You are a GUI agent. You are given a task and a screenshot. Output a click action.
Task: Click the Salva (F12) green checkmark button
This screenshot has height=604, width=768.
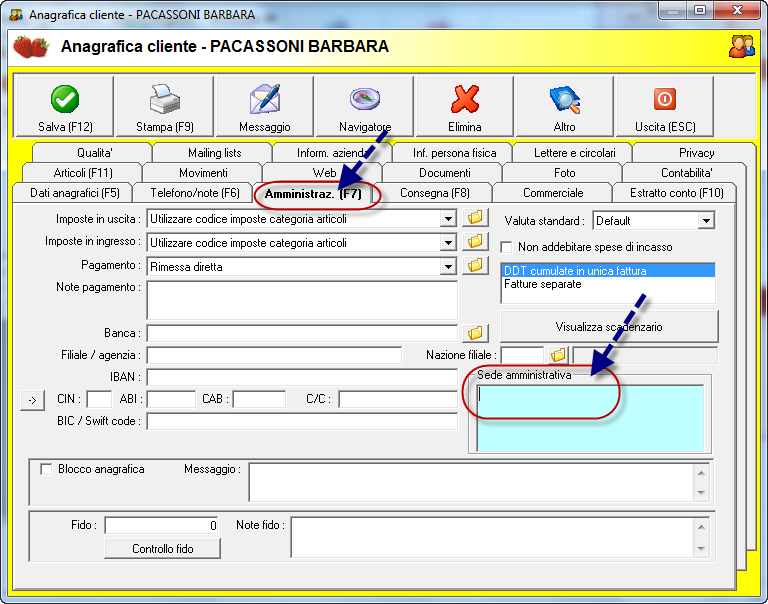point(65,106)
